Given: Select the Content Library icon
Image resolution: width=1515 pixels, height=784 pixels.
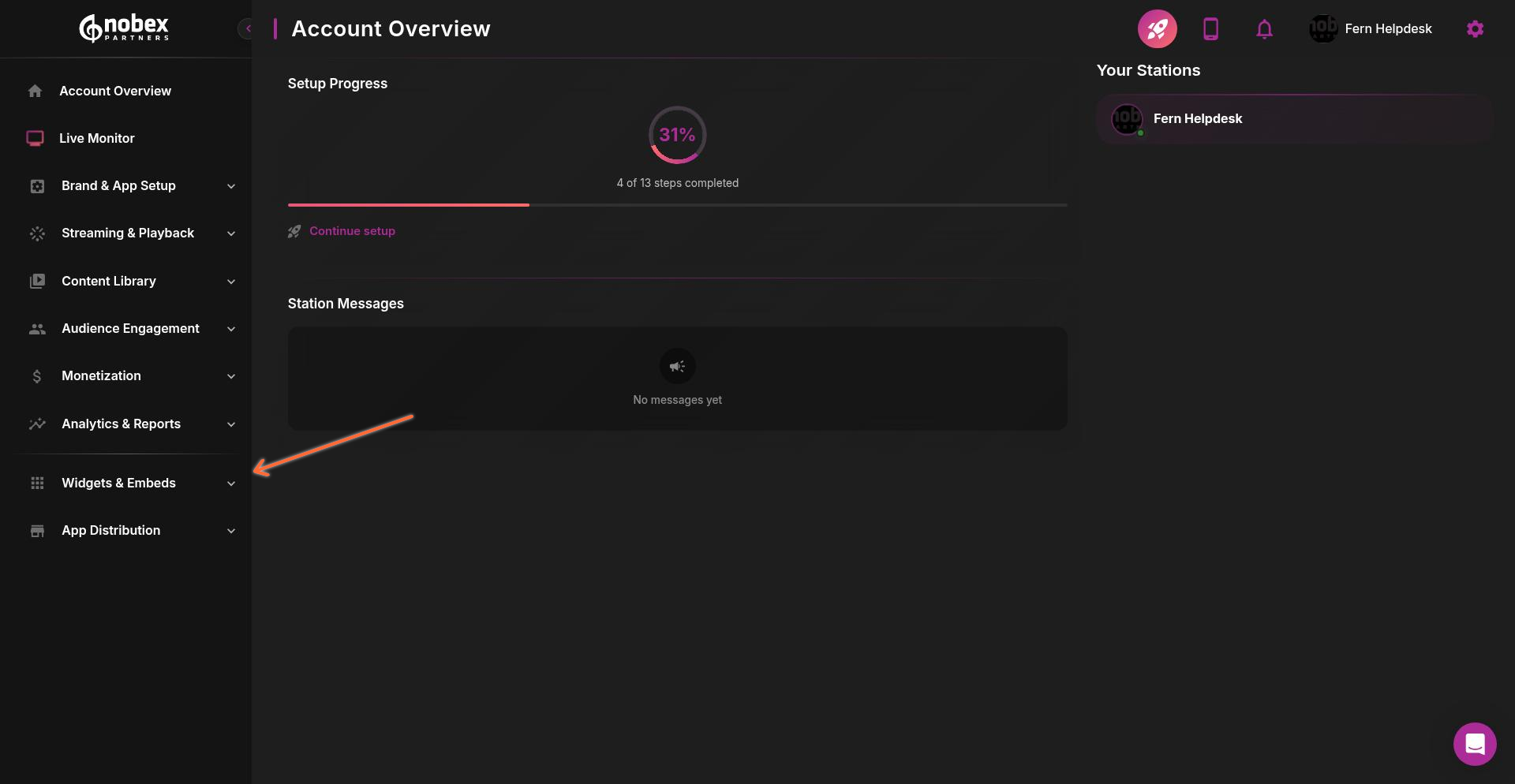Looking at the screenshot, I should (36, 281).
